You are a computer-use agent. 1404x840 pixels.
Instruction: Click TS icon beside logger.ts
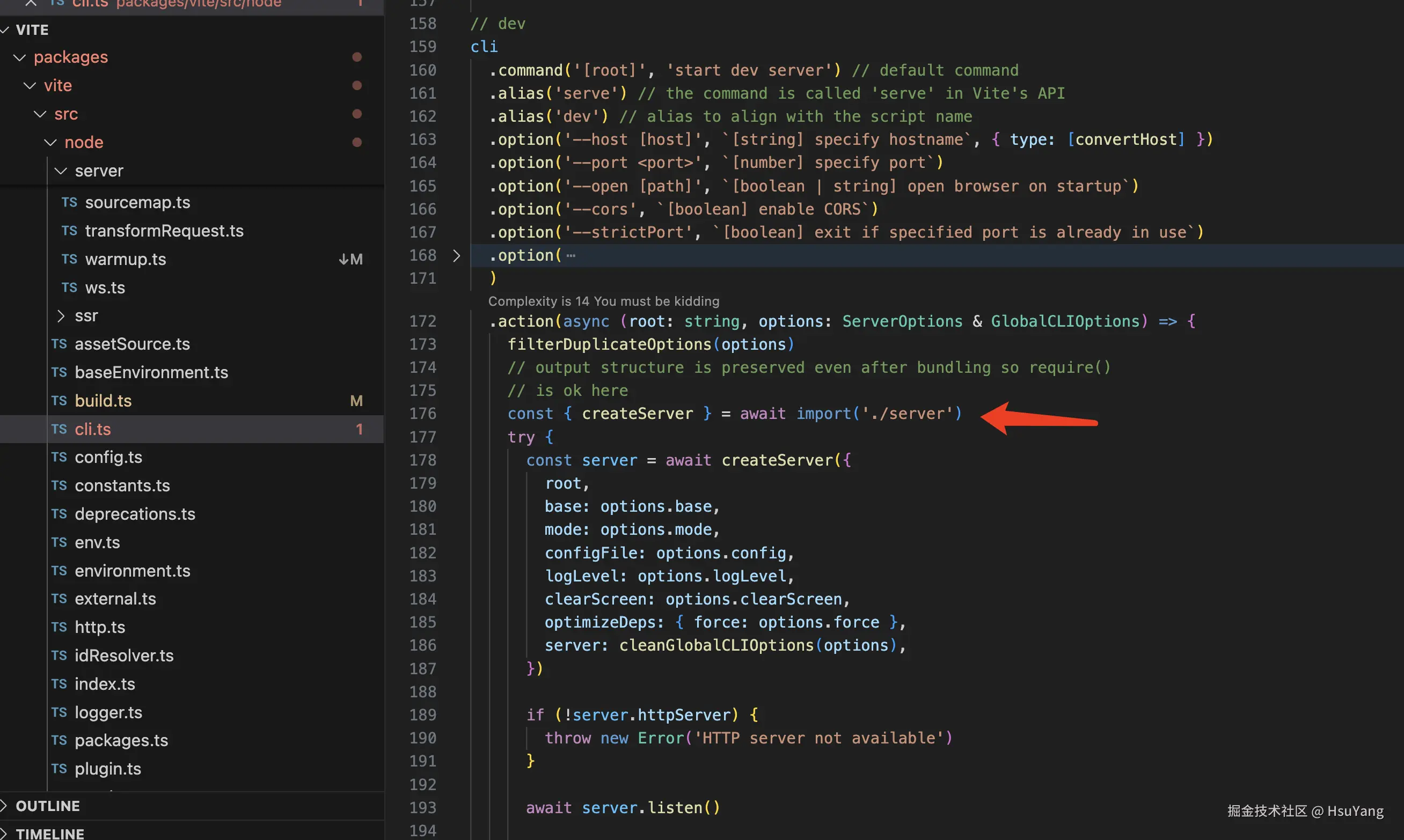point(59,713)
